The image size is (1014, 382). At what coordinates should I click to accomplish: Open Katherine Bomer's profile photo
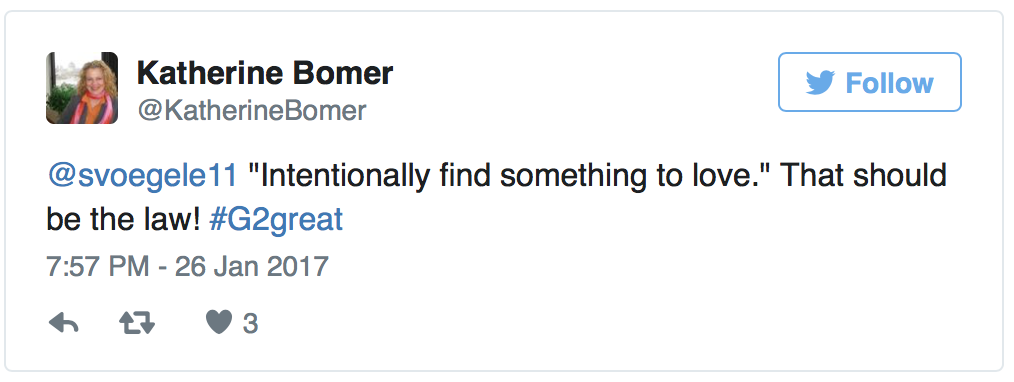(x=82, y=88)
